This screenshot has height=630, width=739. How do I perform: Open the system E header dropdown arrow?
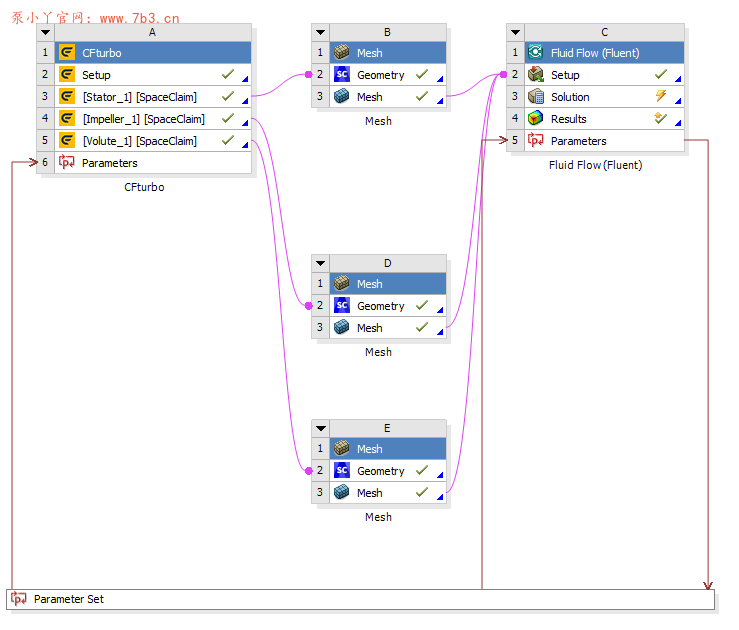pos(320,428)
